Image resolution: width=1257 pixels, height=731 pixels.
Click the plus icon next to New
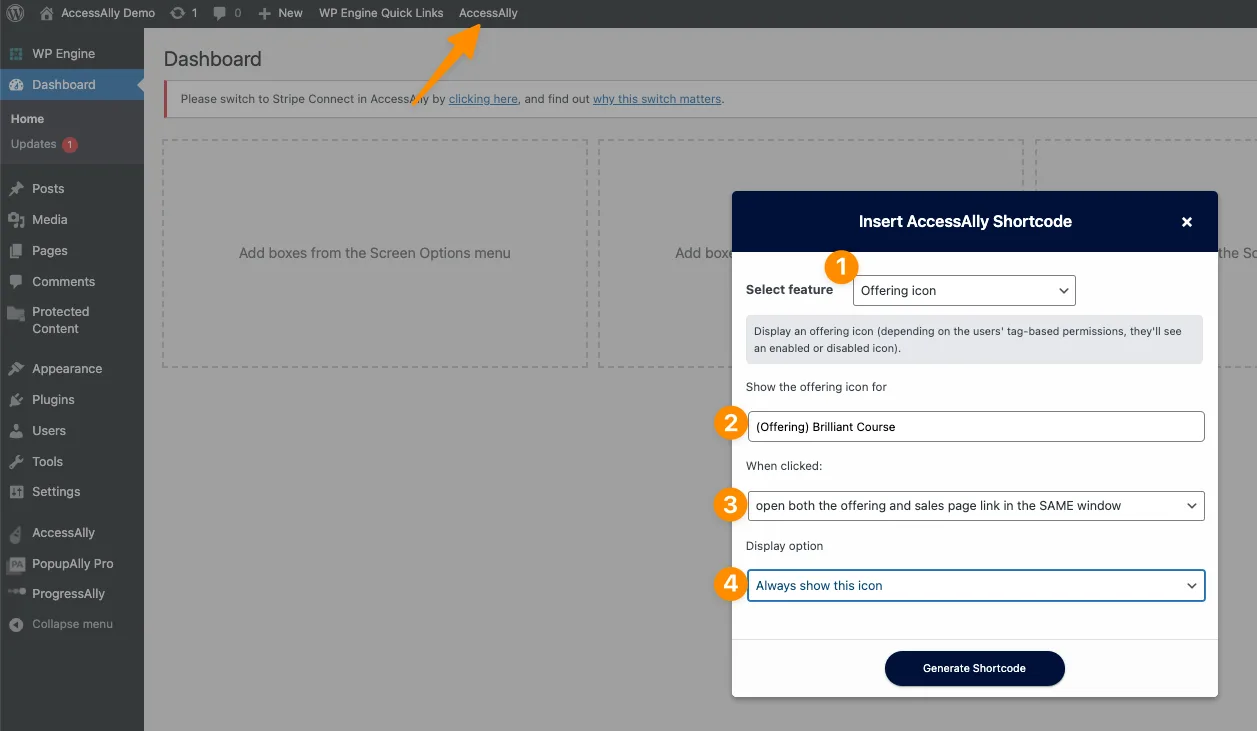pos(264,14)
